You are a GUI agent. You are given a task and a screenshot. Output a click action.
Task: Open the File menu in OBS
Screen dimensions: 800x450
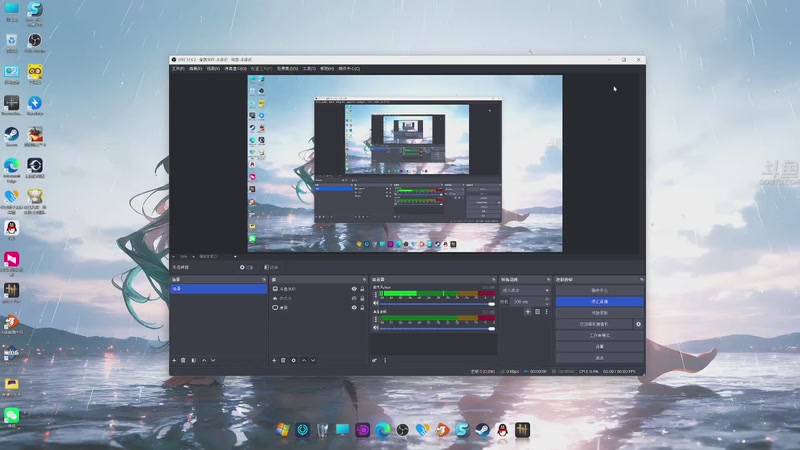(x=178, y=68)
